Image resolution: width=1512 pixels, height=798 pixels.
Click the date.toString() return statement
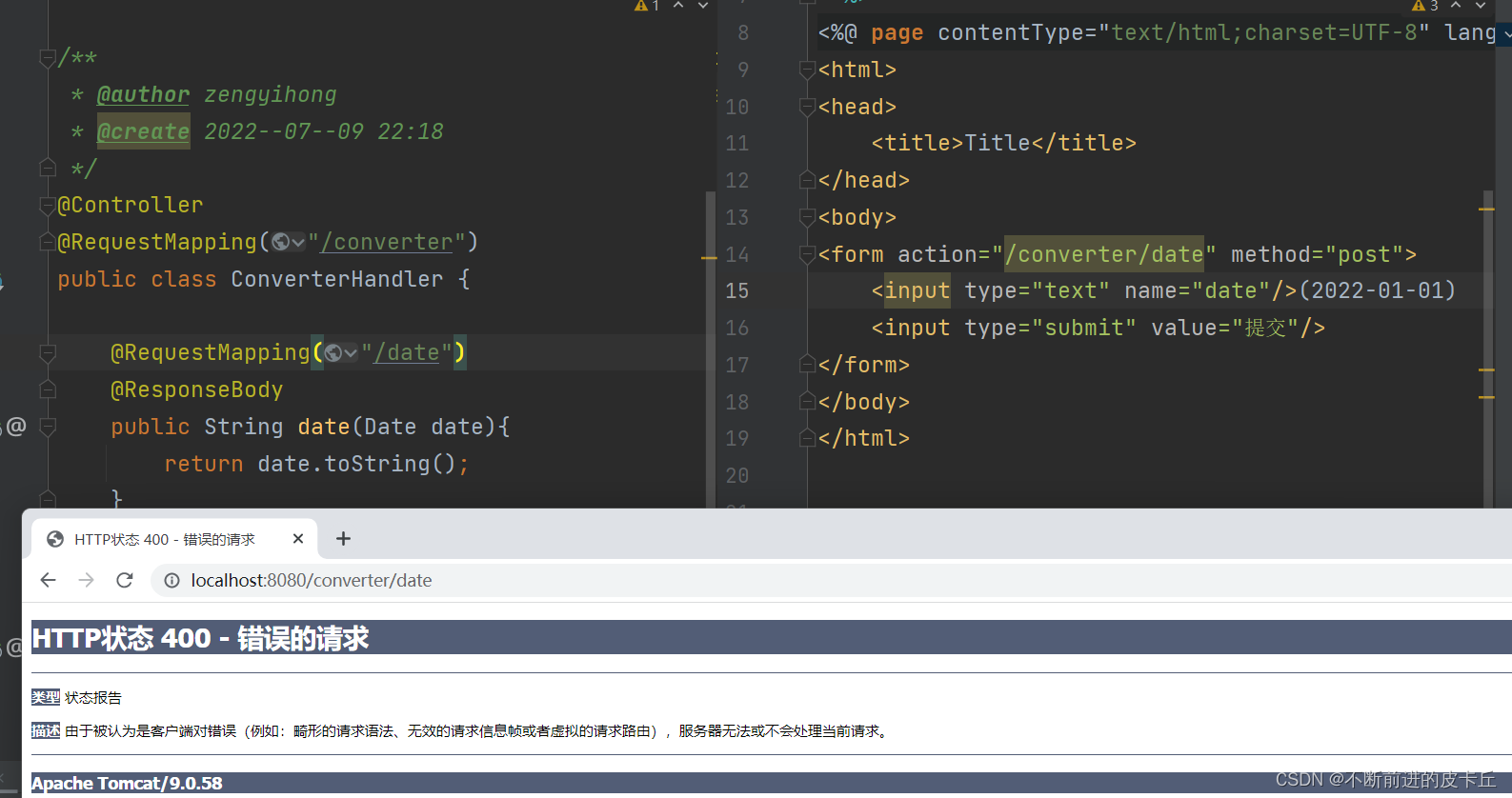[316, 464]
